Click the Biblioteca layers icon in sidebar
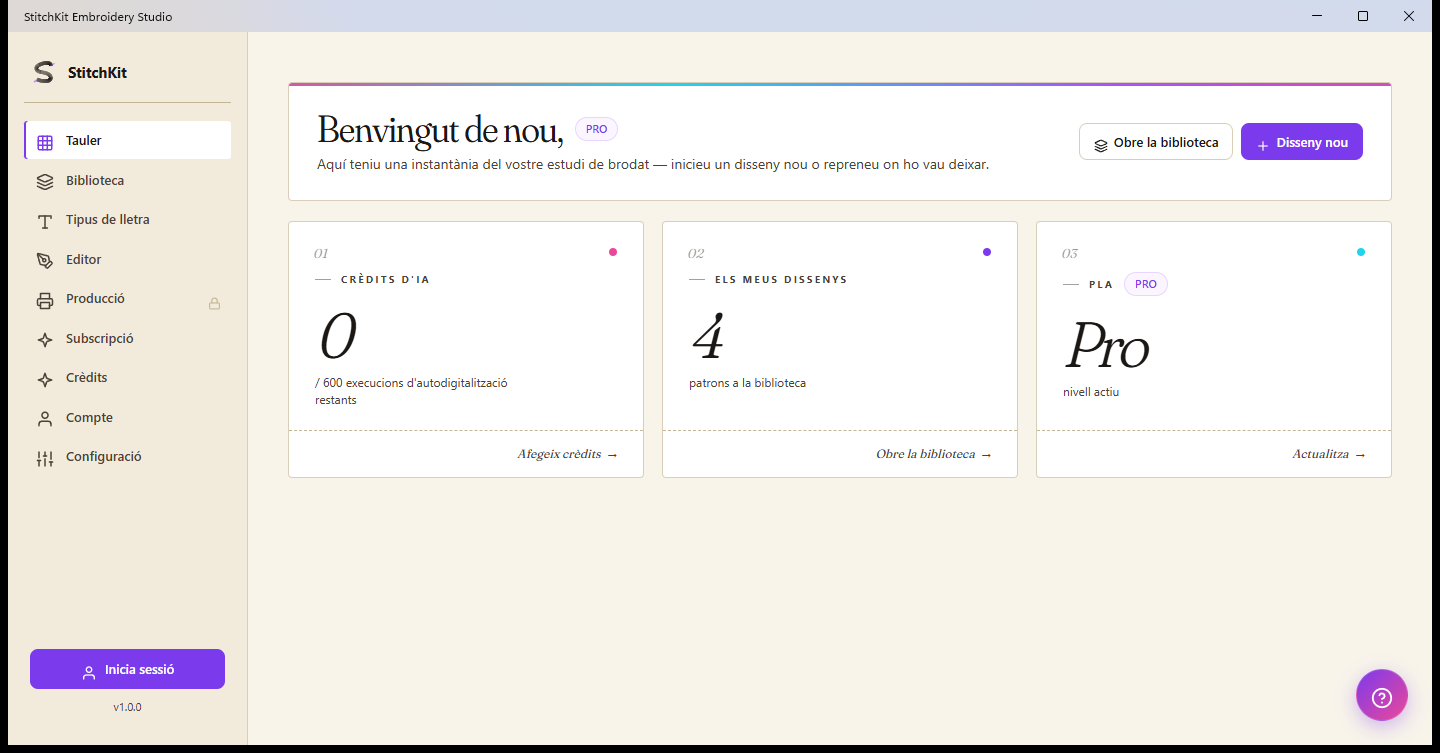Viewport: 1440px width, 753px height. click(x=45, y=182)
